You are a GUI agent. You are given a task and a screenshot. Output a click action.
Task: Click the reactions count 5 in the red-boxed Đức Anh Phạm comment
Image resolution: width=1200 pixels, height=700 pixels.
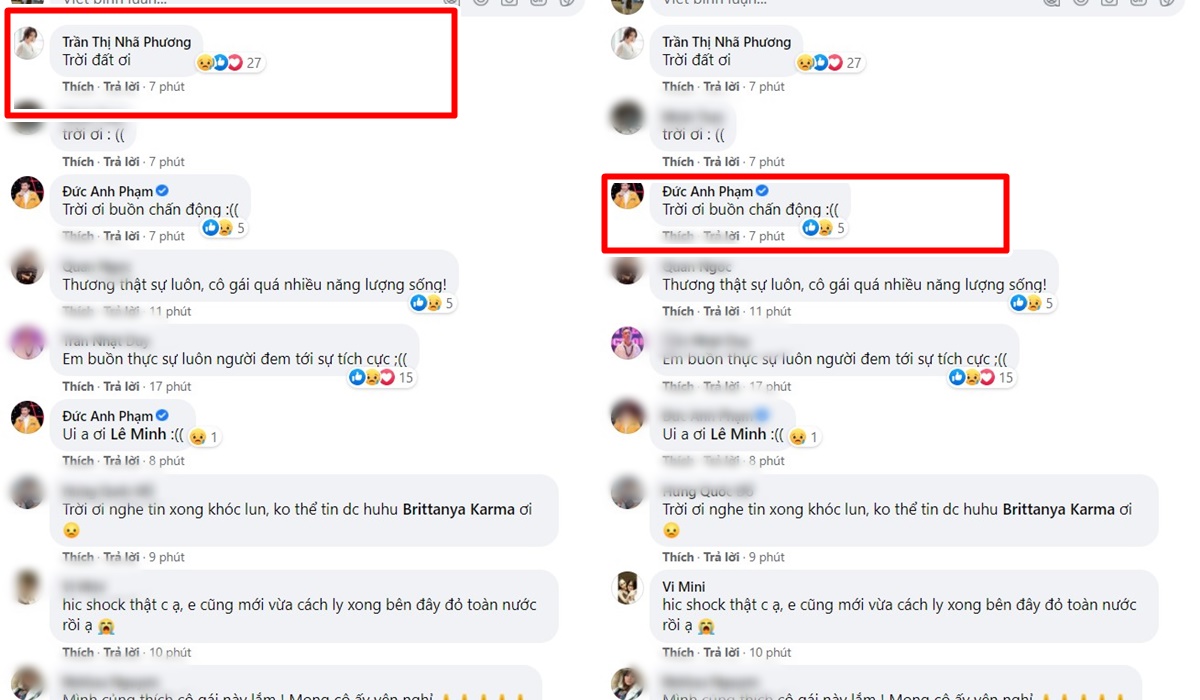click(841, 228)
